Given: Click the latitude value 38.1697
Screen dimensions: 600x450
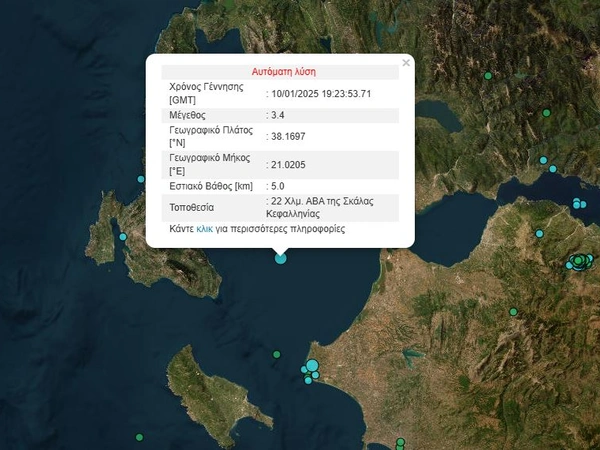Looking at the screenshot, I should coord(289,136).
